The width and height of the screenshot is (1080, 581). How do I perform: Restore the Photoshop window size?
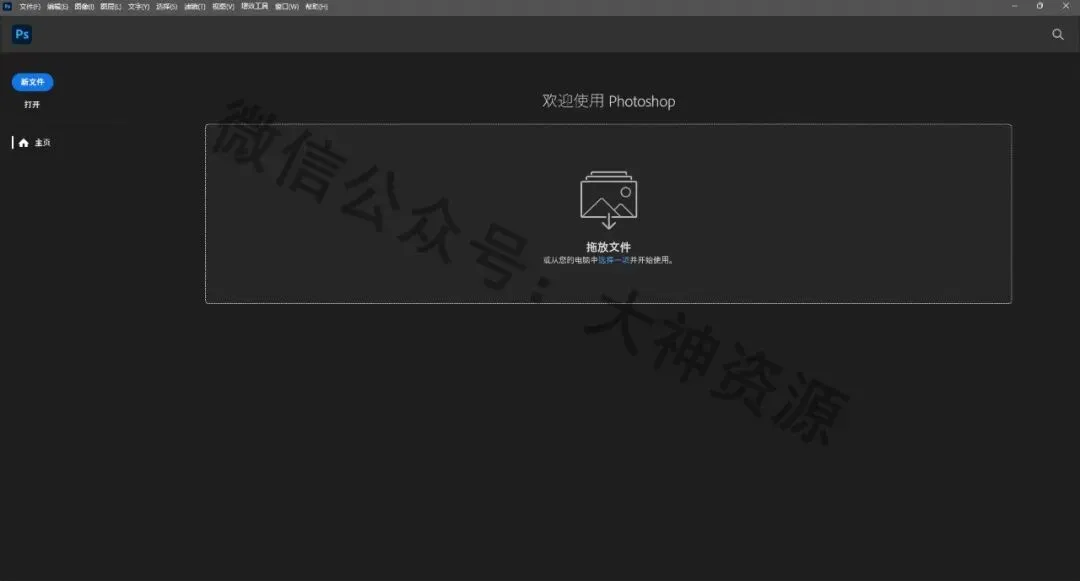click(x=1040, y=6)
